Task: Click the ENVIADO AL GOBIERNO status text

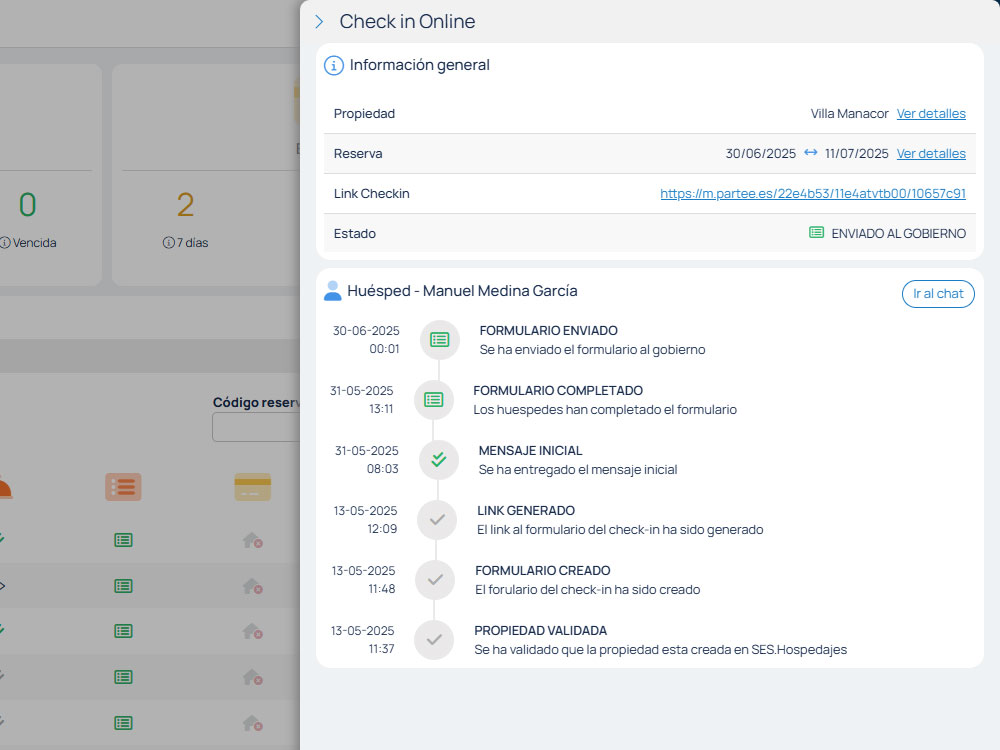Action: click(x=899, y=233)
